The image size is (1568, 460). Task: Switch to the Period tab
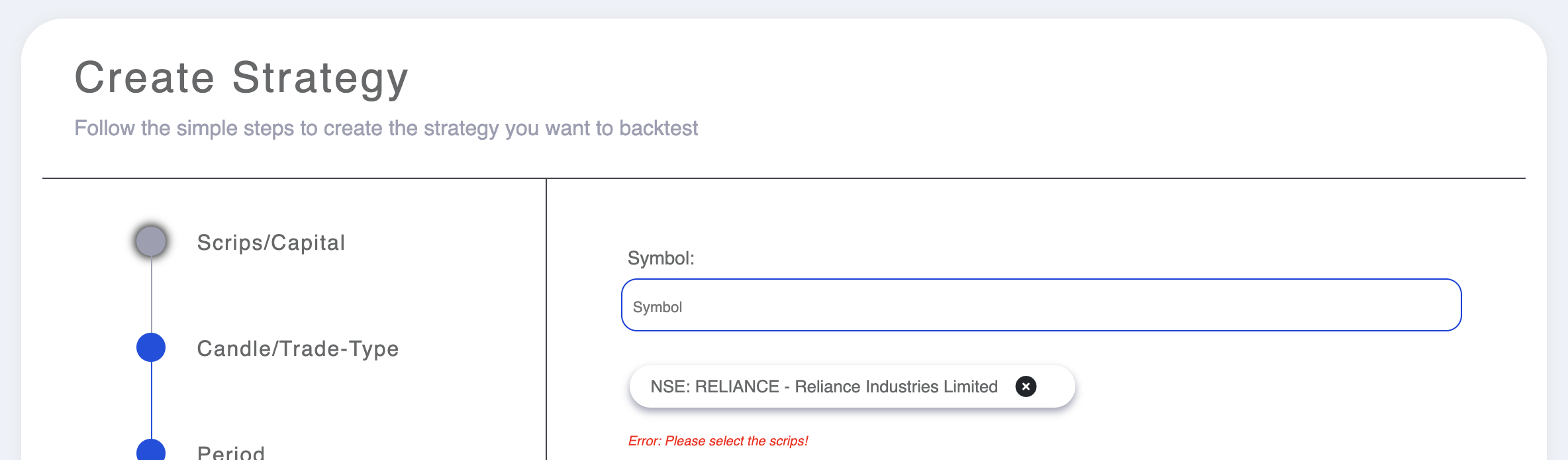pos(230,452)
